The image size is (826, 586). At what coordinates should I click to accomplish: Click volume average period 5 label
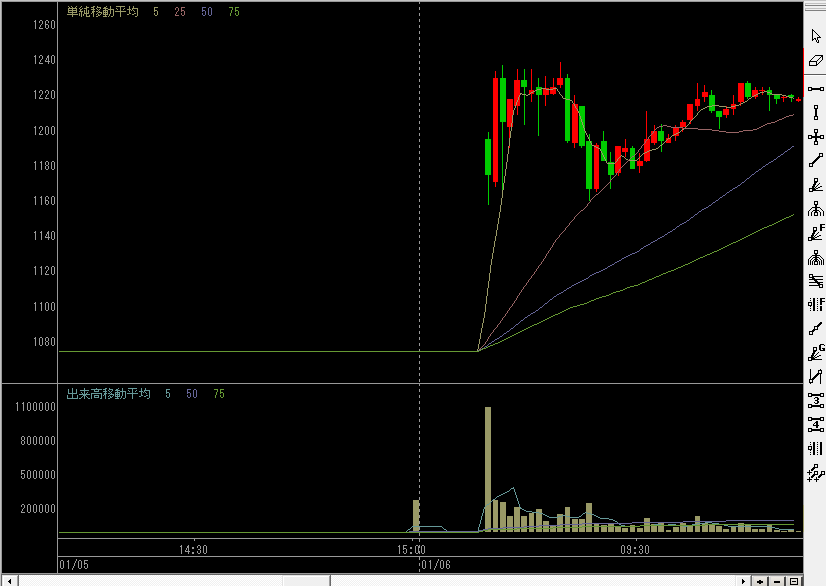tap(168, 394)
